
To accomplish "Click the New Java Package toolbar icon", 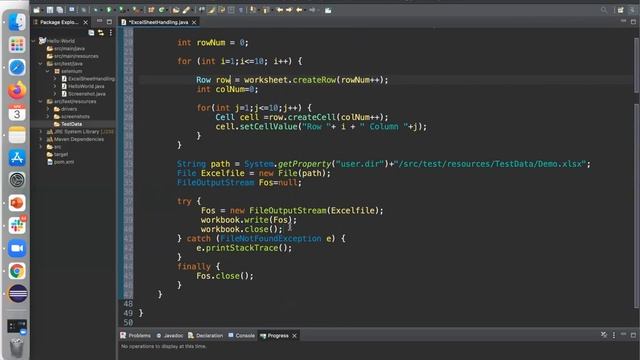I will point(151,10).
